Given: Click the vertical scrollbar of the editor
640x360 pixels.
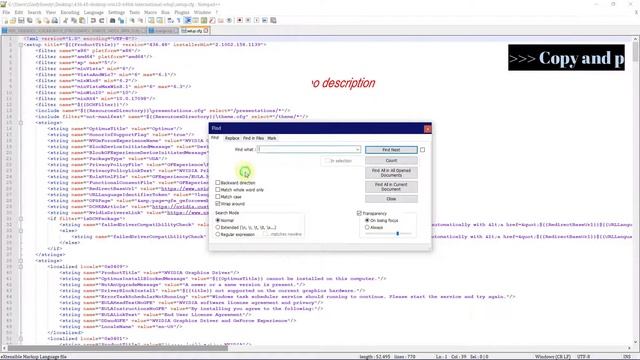Looking at the screenshot, I should [x=636, y=51].
